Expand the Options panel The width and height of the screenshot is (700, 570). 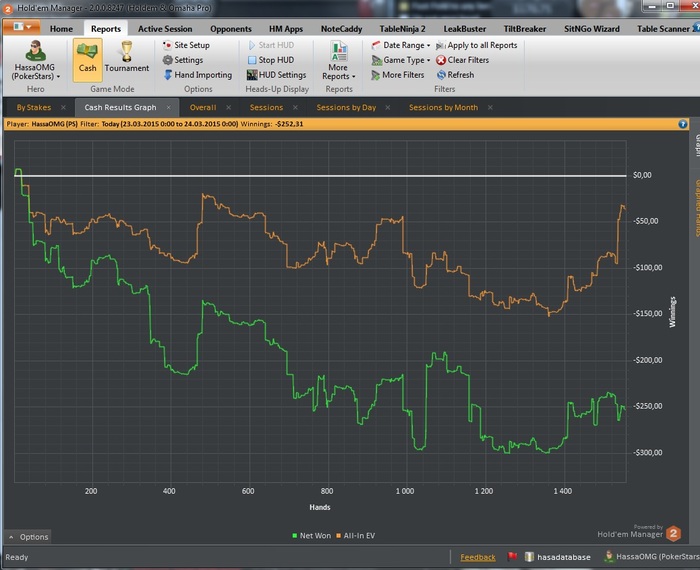pos(29,537)
